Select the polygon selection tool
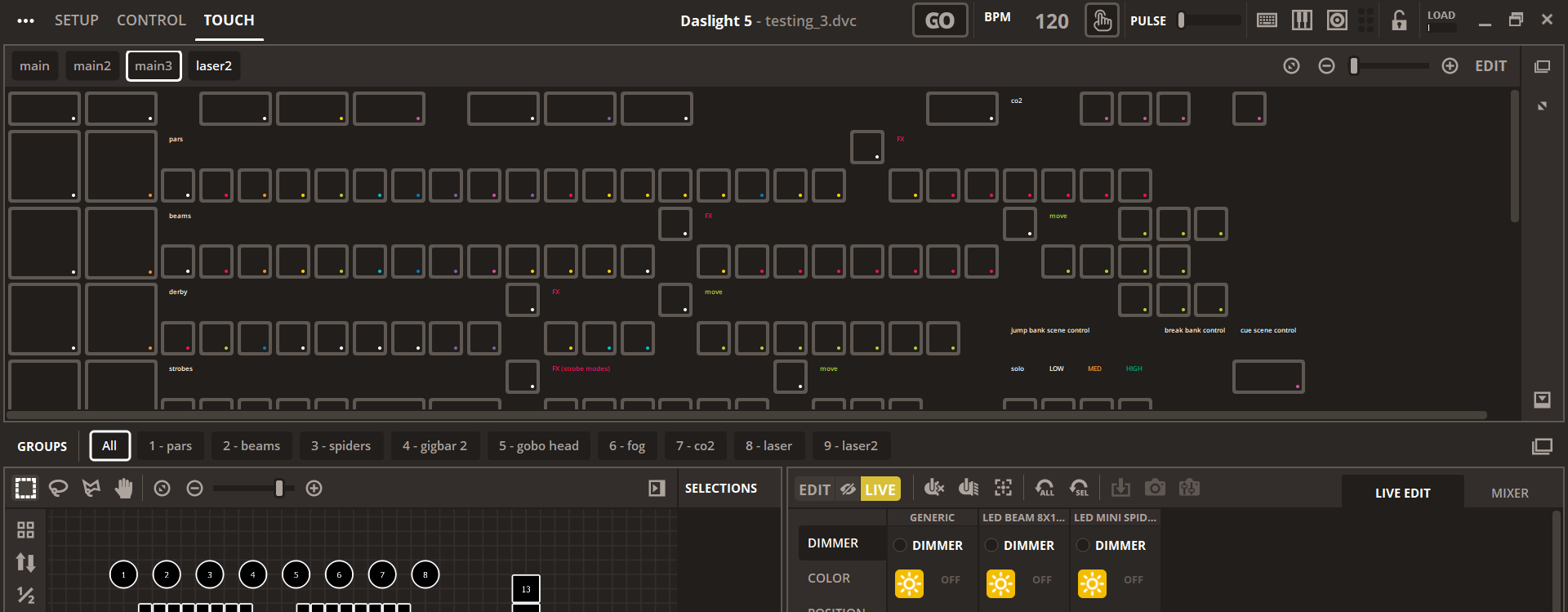This screenshot has height=612, width=1568. coord(91,489)
